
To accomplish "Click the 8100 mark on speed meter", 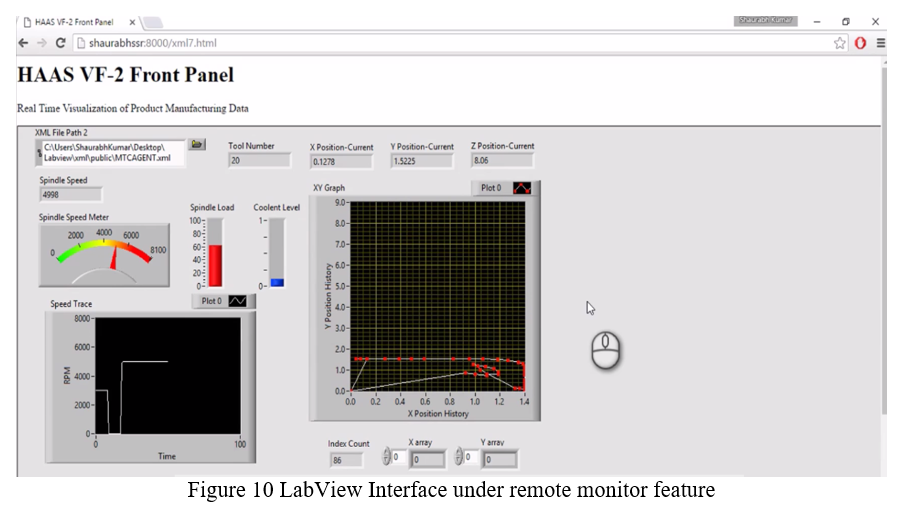I will 158,250.
